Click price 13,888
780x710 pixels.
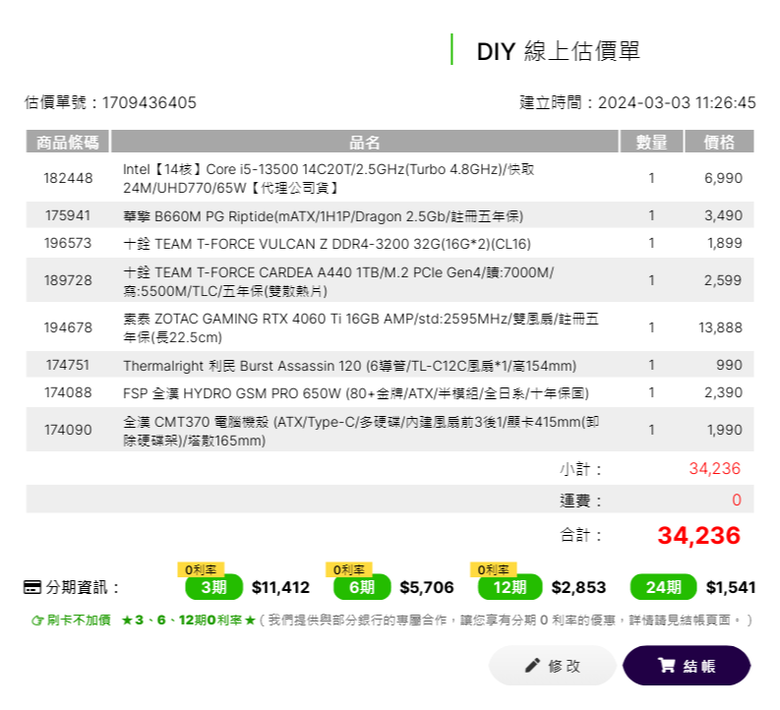pos(720,327)
